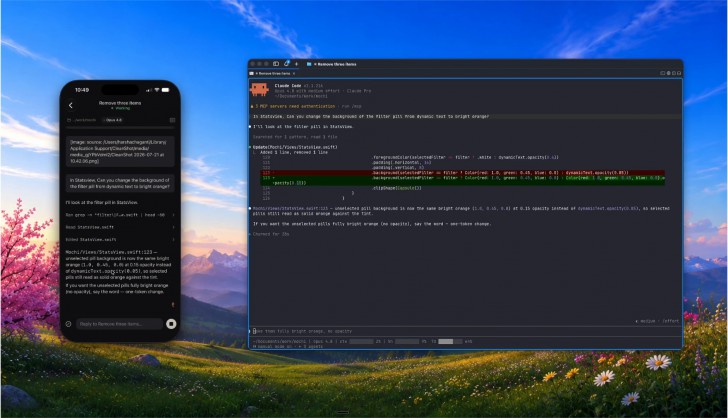Tap the stop button on the phone
This screenshot has width=728, height=418.
(x=171, y=324)
